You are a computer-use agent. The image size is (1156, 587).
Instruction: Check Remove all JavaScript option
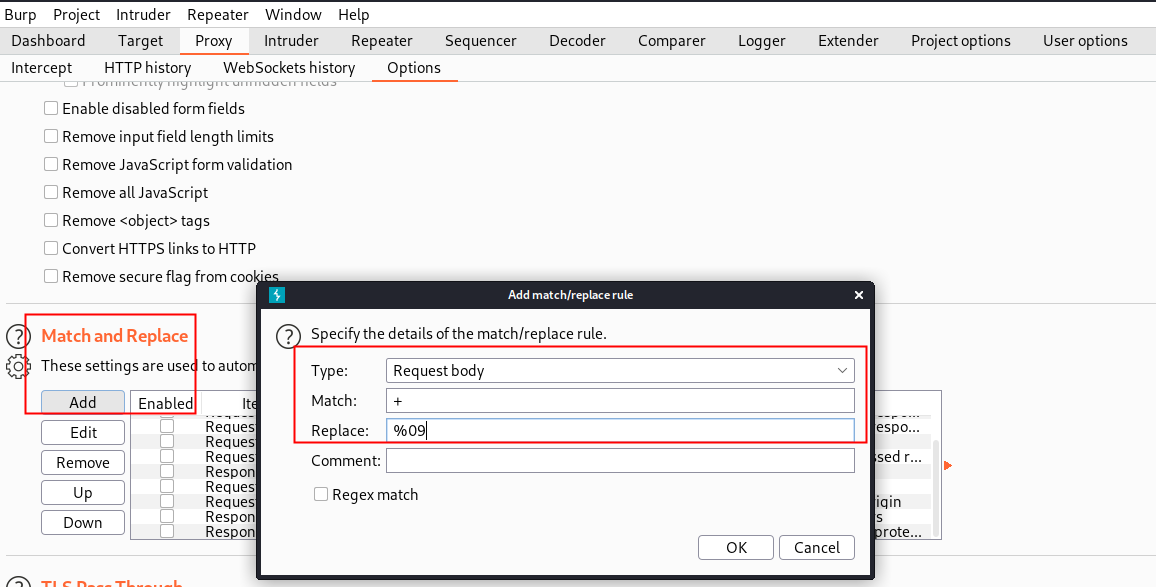coord(51,192)
